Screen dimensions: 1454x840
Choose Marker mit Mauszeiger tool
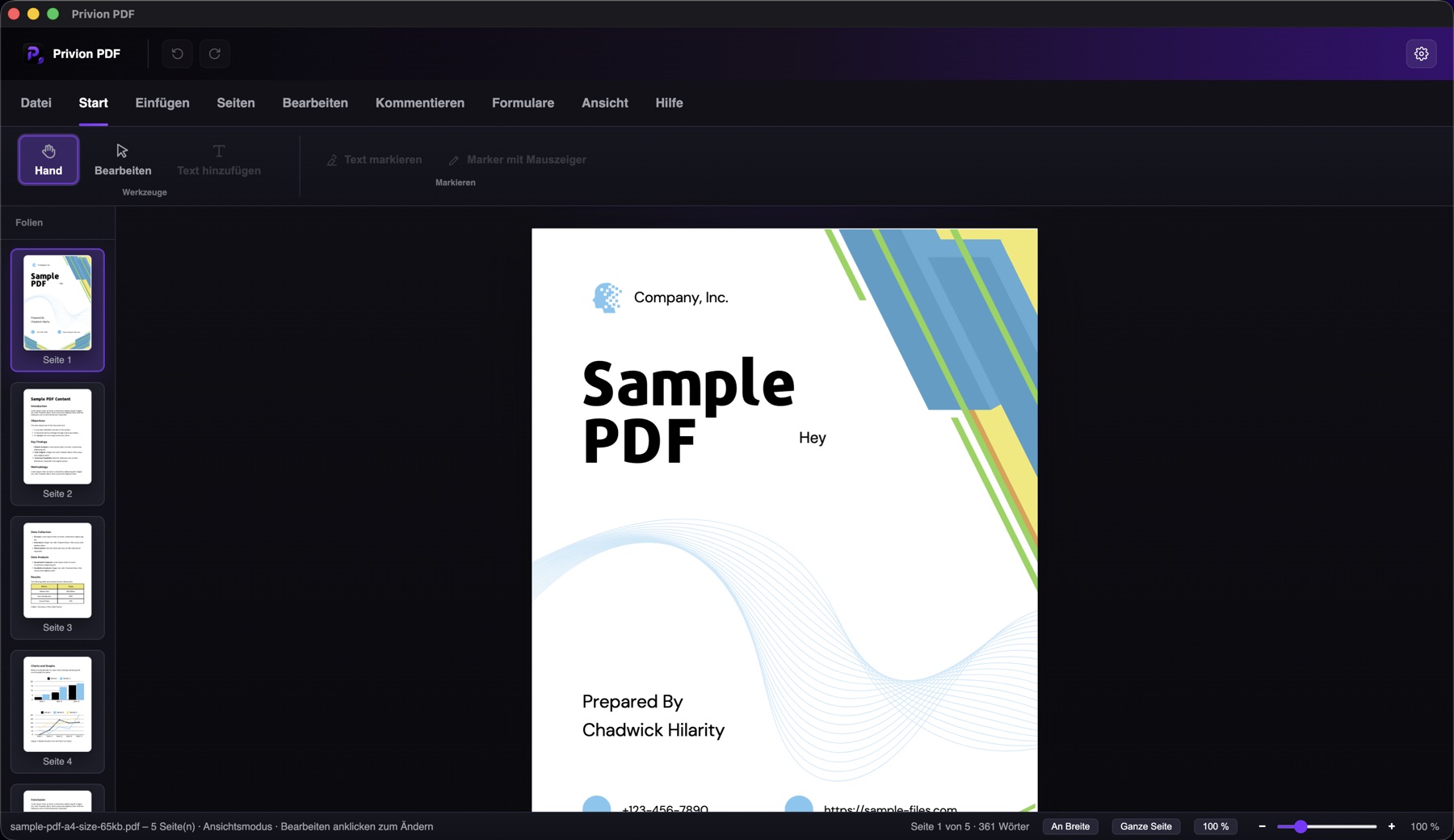(518, 160)
